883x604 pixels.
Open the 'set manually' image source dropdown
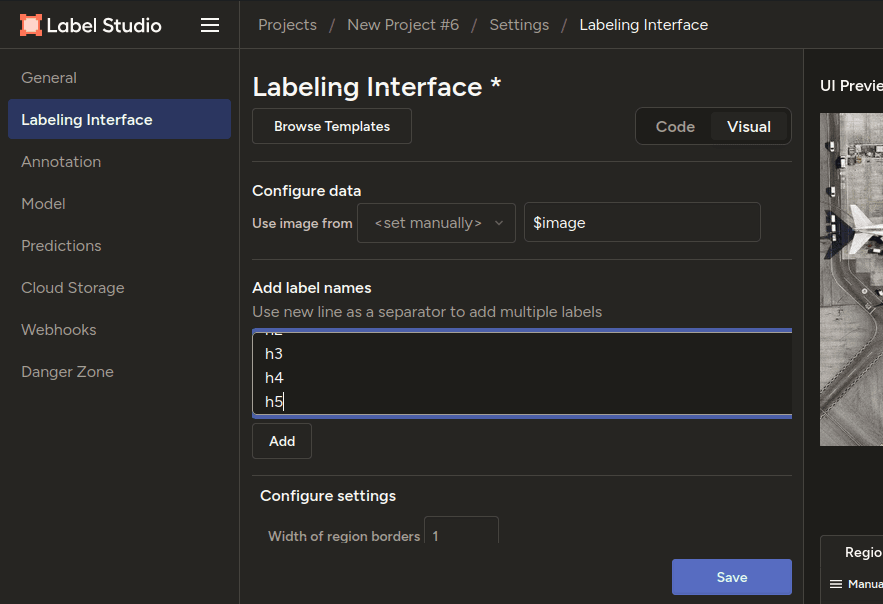(438, 223)
